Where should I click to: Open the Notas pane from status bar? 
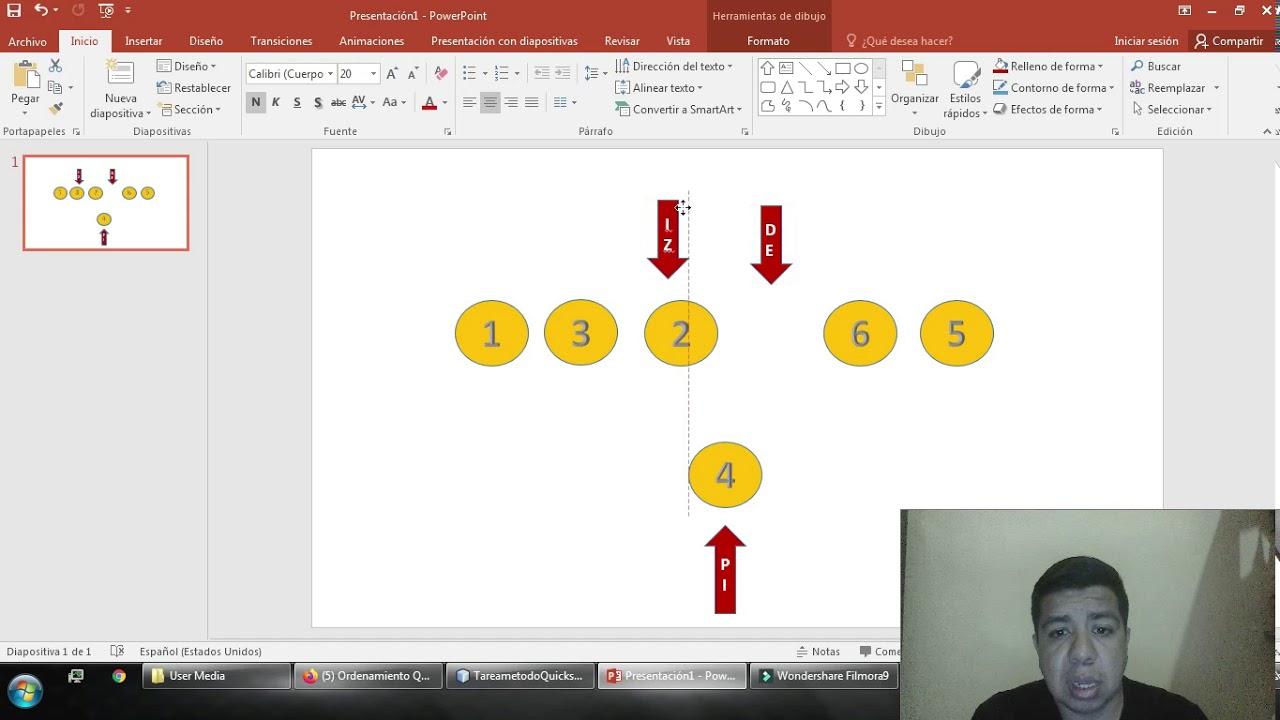point(819,651)
